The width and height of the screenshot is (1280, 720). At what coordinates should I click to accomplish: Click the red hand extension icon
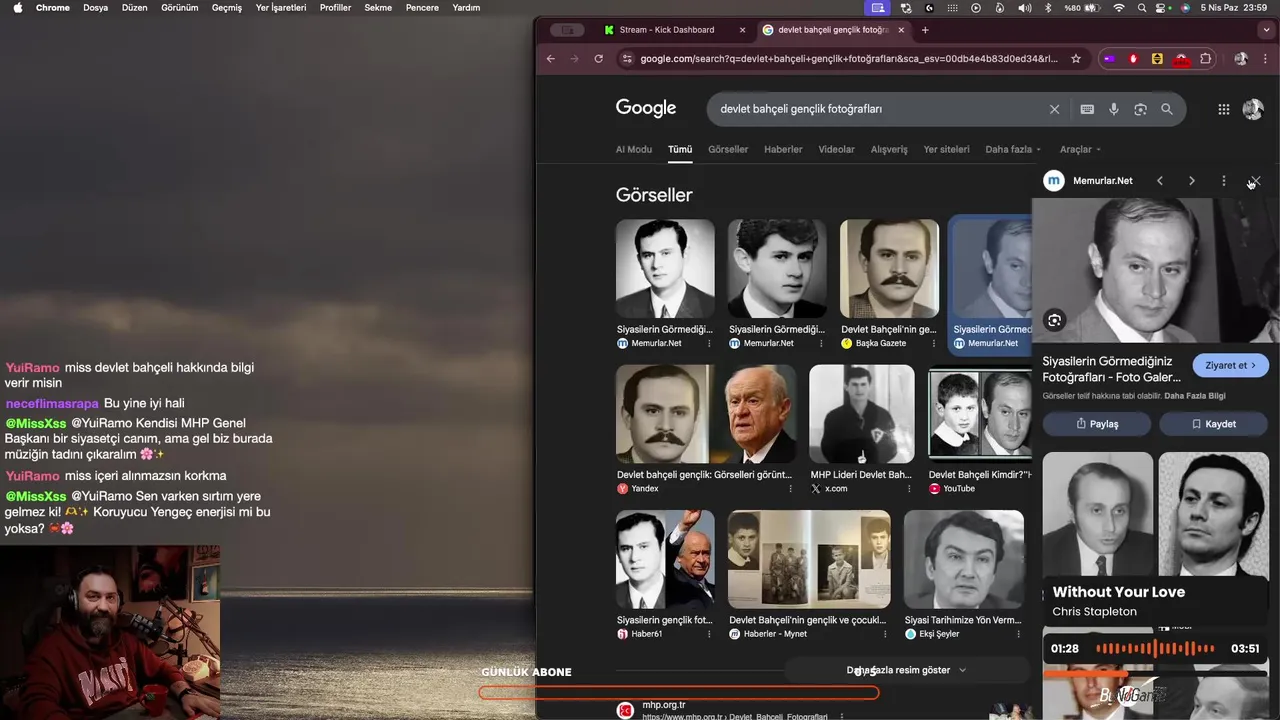point(1133,59)
